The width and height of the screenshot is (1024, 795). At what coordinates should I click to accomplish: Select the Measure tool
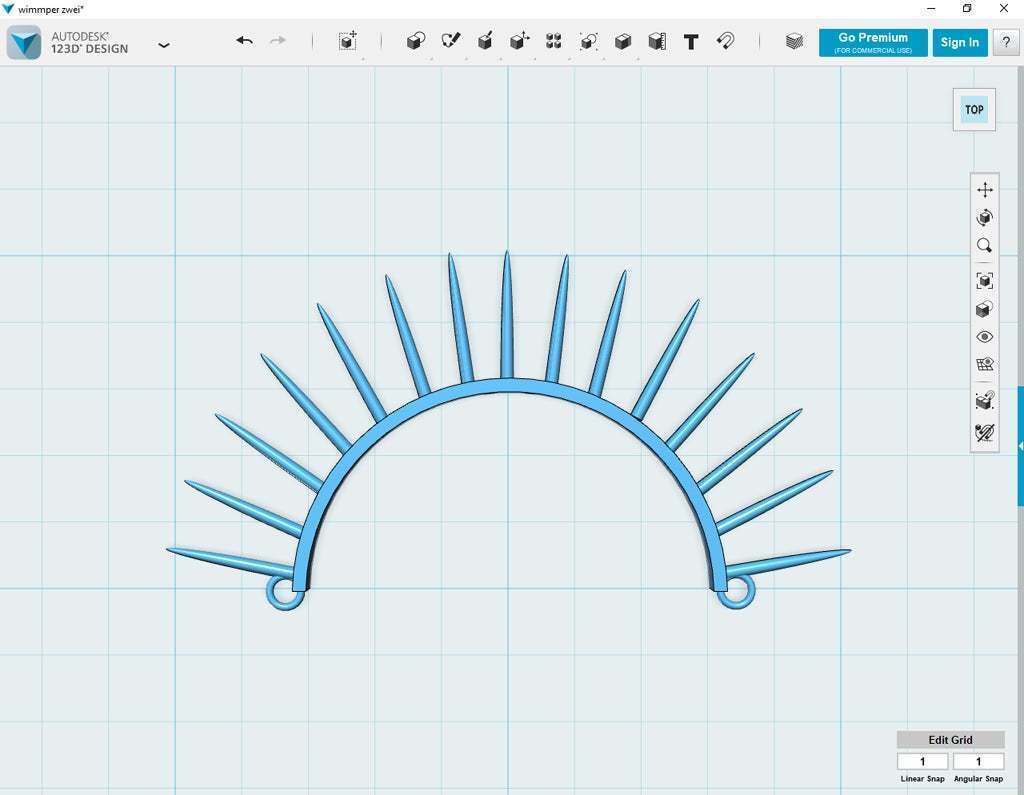coord(657,41)
